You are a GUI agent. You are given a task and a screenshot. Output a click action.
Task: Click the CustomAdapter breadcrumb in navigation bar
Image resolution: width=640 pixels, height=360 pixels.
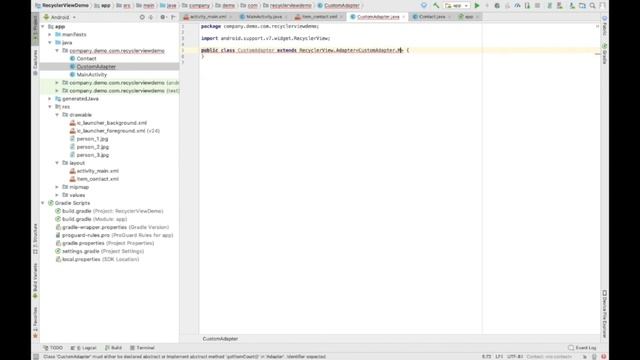tap(339, 6)
